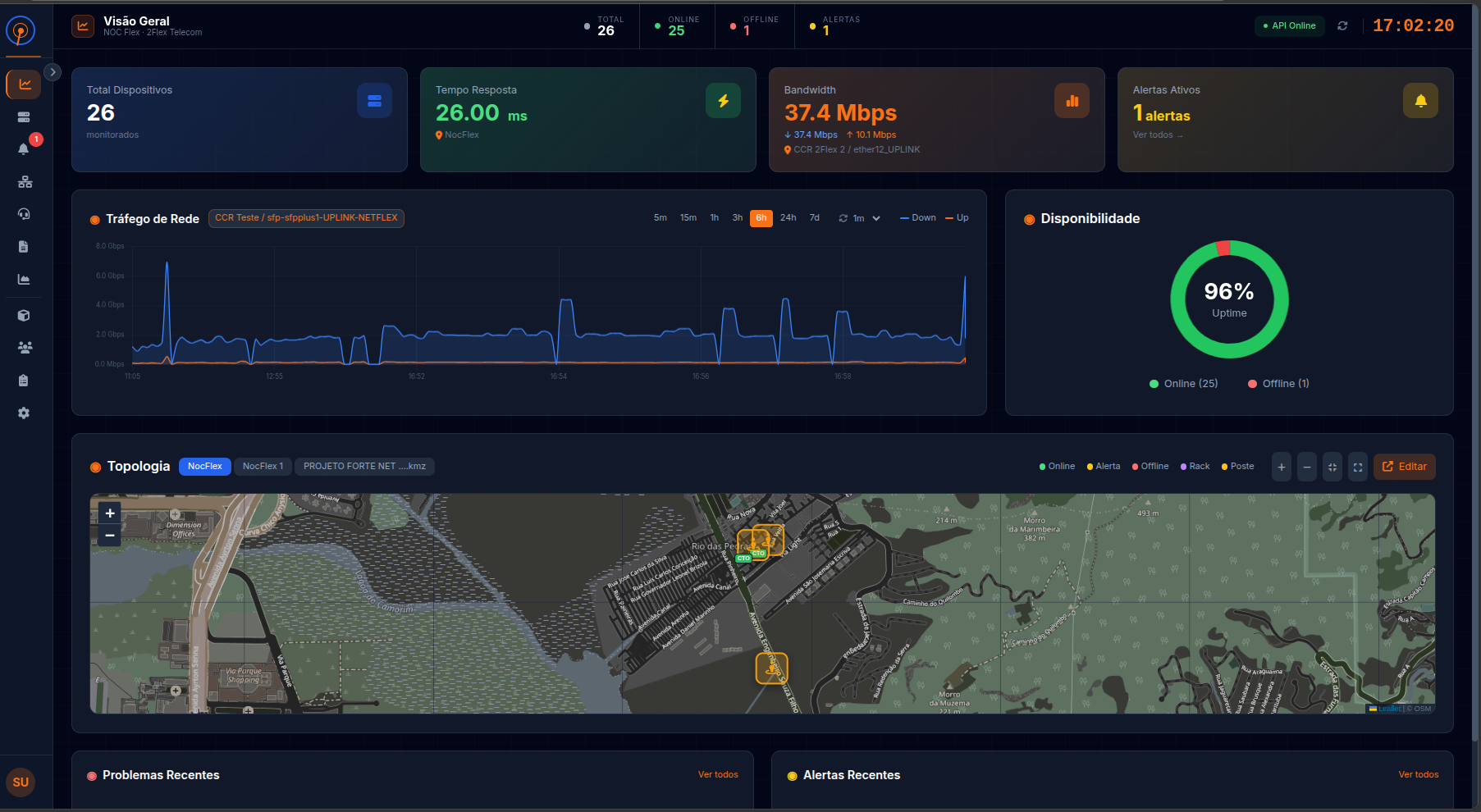
Task: Click the map's Leaflet zoom in button
Action: 110,513
